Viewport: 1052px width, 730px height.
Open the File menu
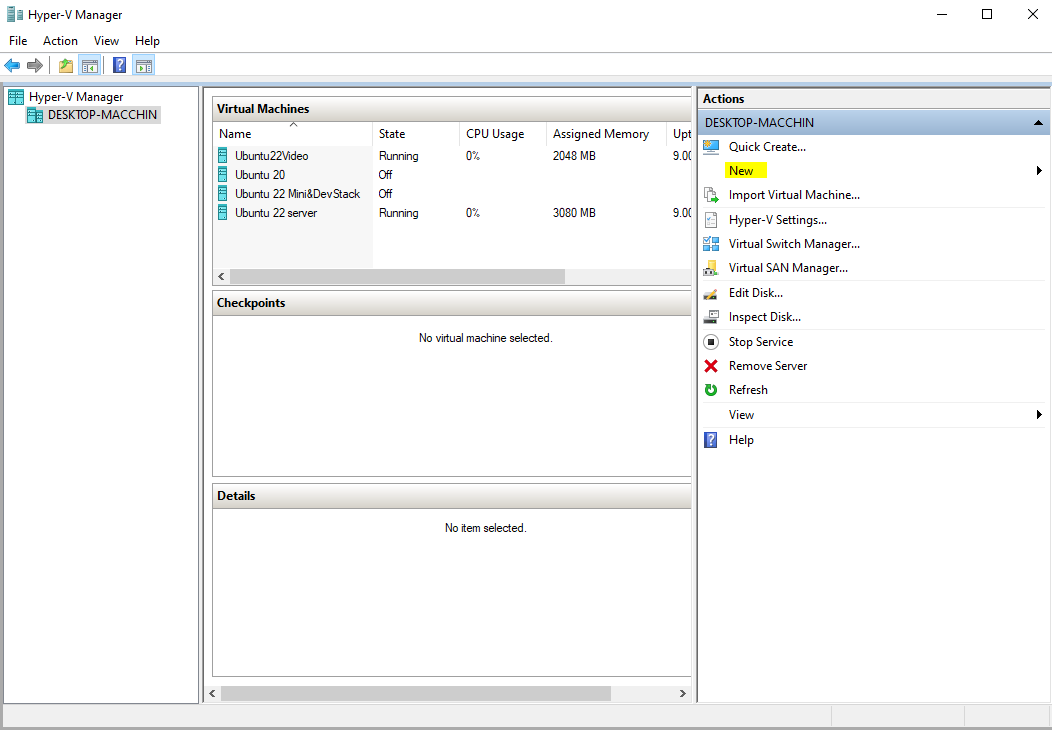[18, 41]
